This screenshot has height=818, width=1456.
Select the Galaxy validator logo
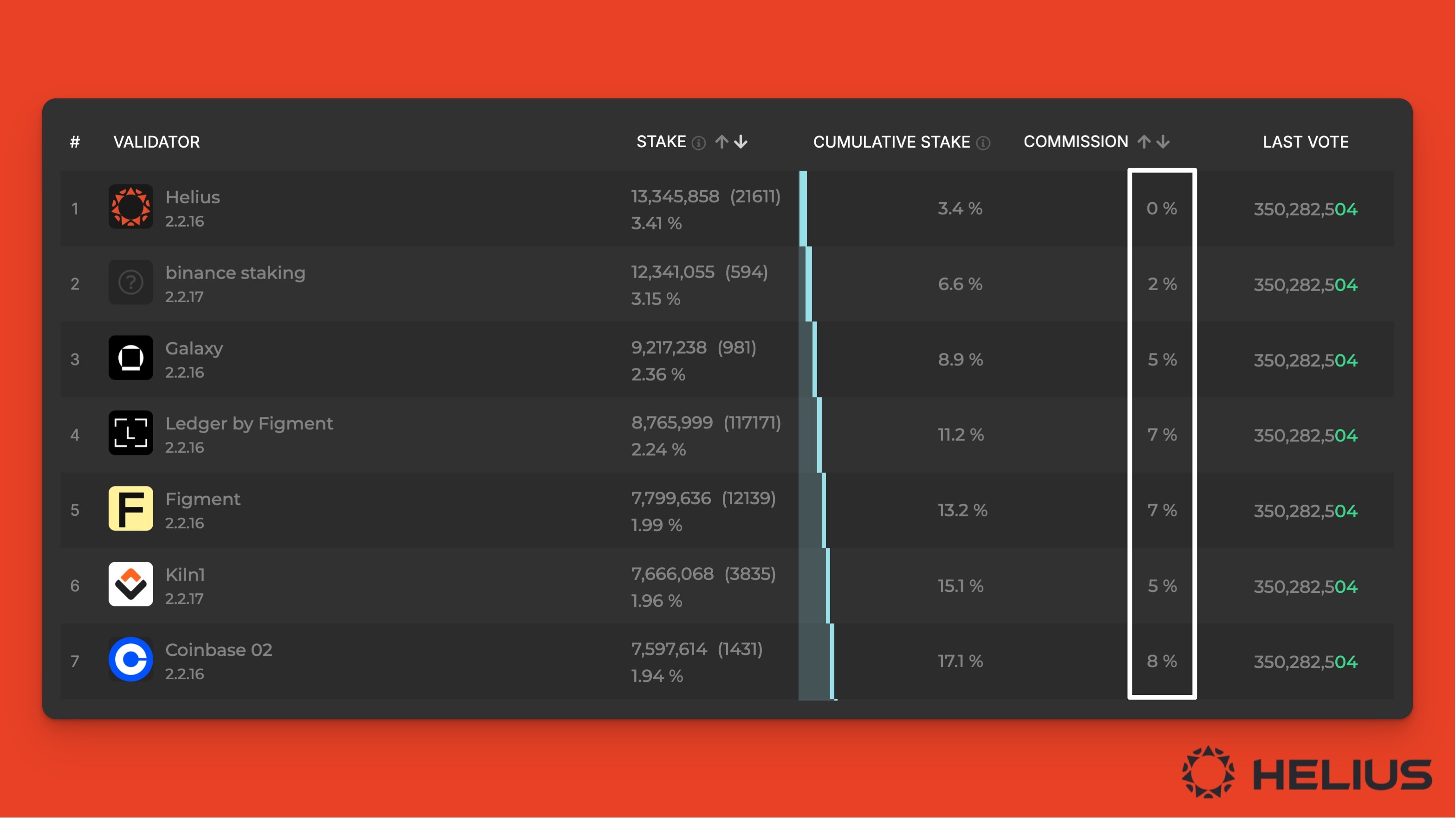130,358
